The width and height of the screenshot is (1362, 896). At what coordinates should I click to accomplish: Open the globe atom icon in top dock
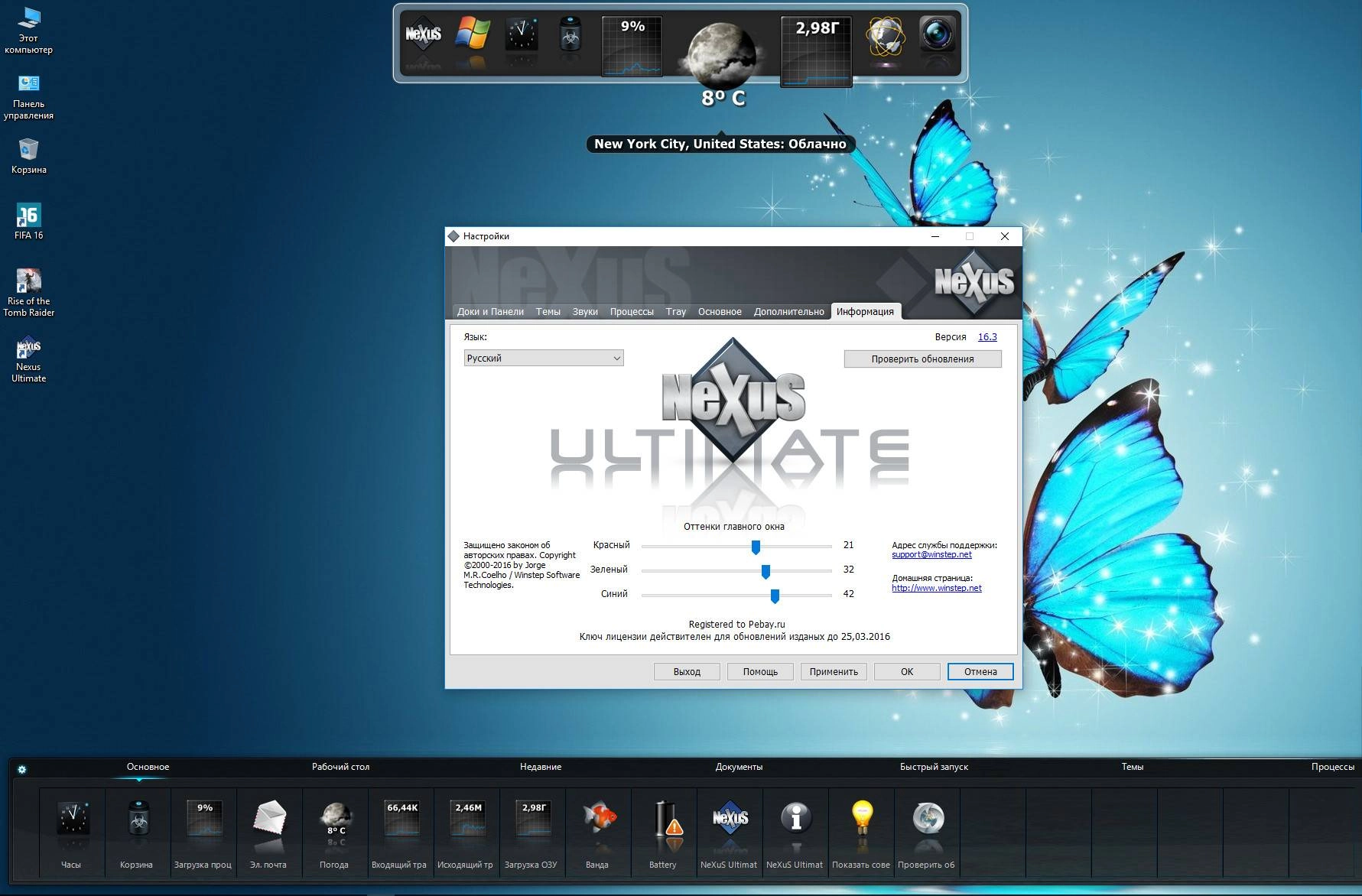tap(885, 37)
